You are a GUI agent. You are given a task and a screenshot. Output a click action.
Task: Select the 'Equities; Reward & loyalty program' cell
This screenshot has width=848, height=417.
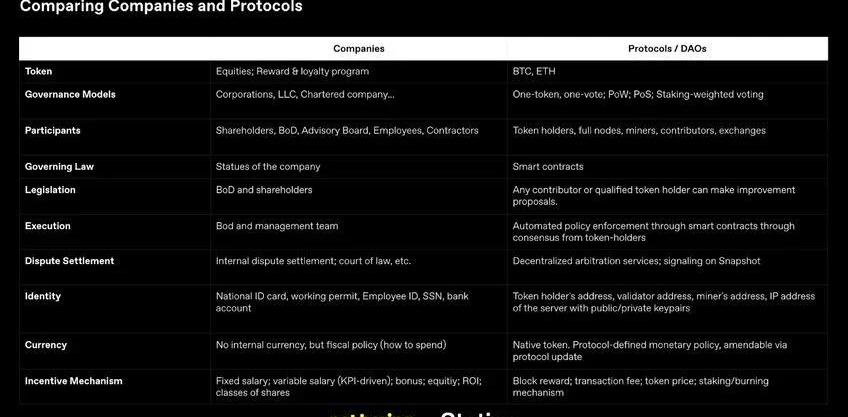point(292,72)
